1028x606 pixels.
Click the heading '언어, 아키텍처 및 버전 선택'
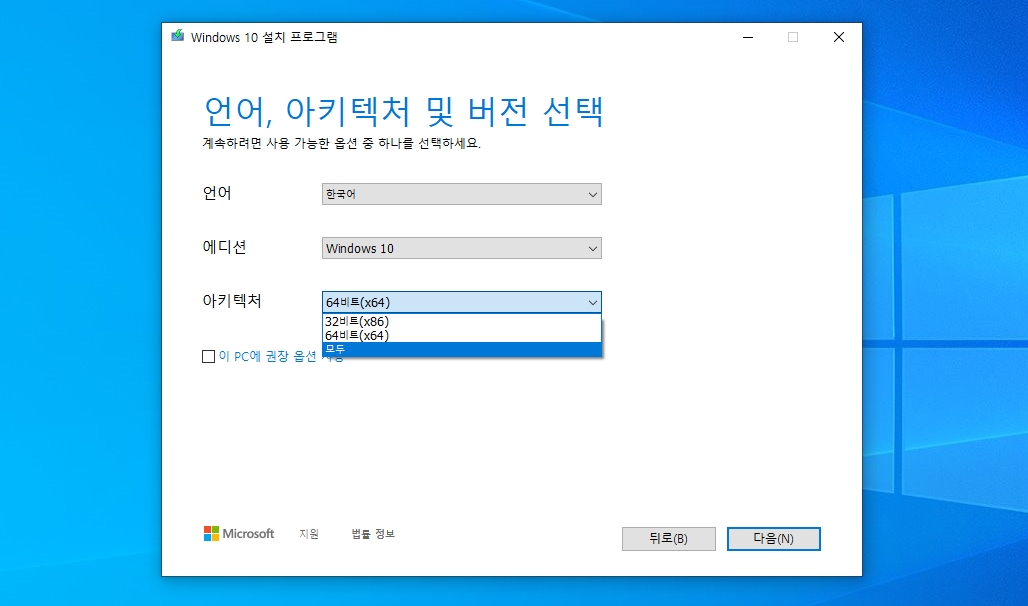pyautogui.click(x=403, y=111)
